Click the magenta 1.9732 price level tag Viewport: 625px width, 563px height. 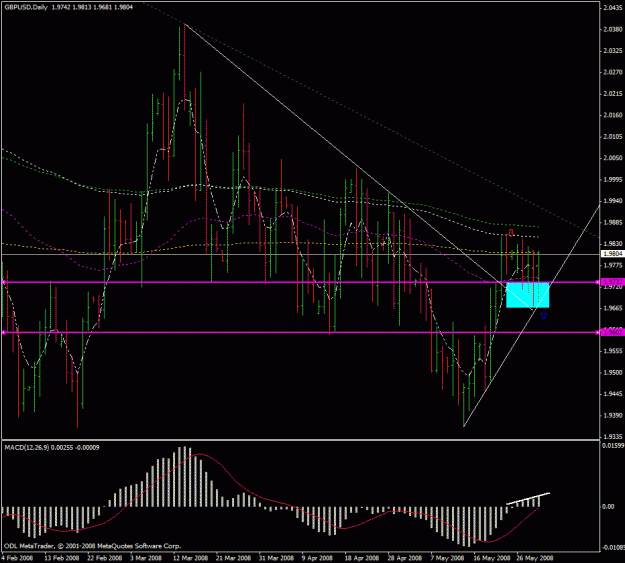613,282
